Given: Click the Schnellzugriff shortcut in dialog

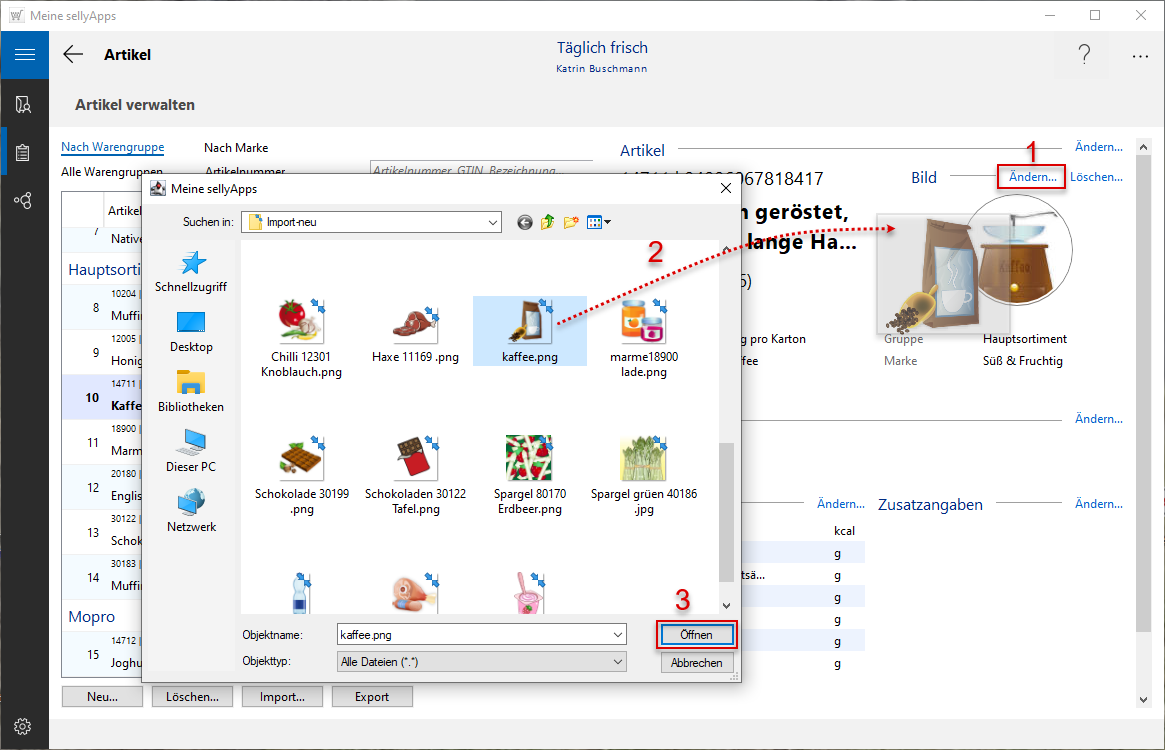Looking at the screenshot, I should (x=191, y=271).
